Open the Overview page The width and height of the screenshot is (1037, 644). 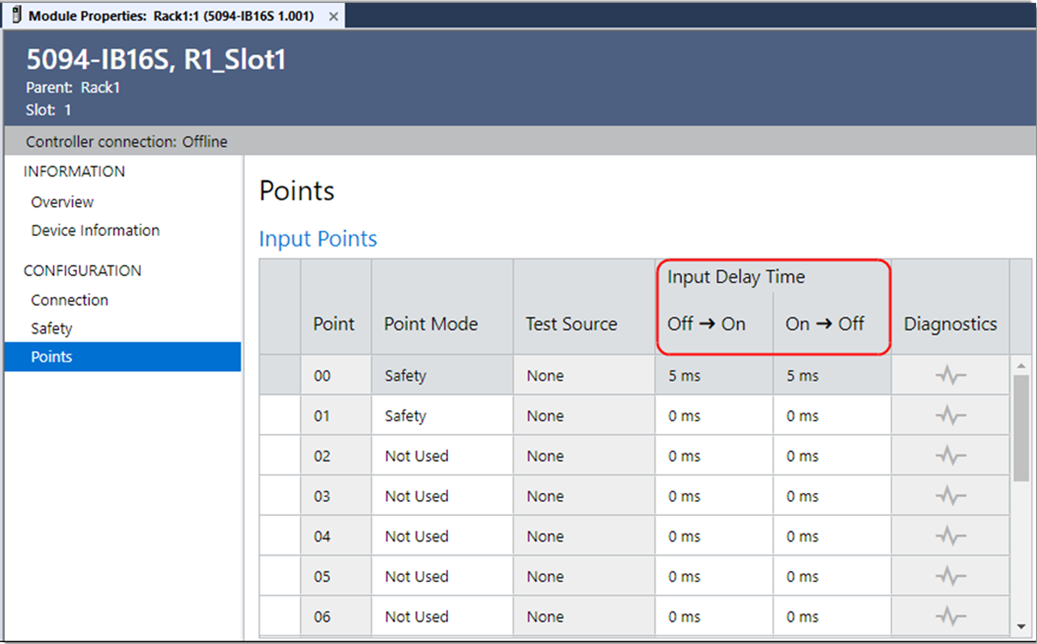(62, 202)
